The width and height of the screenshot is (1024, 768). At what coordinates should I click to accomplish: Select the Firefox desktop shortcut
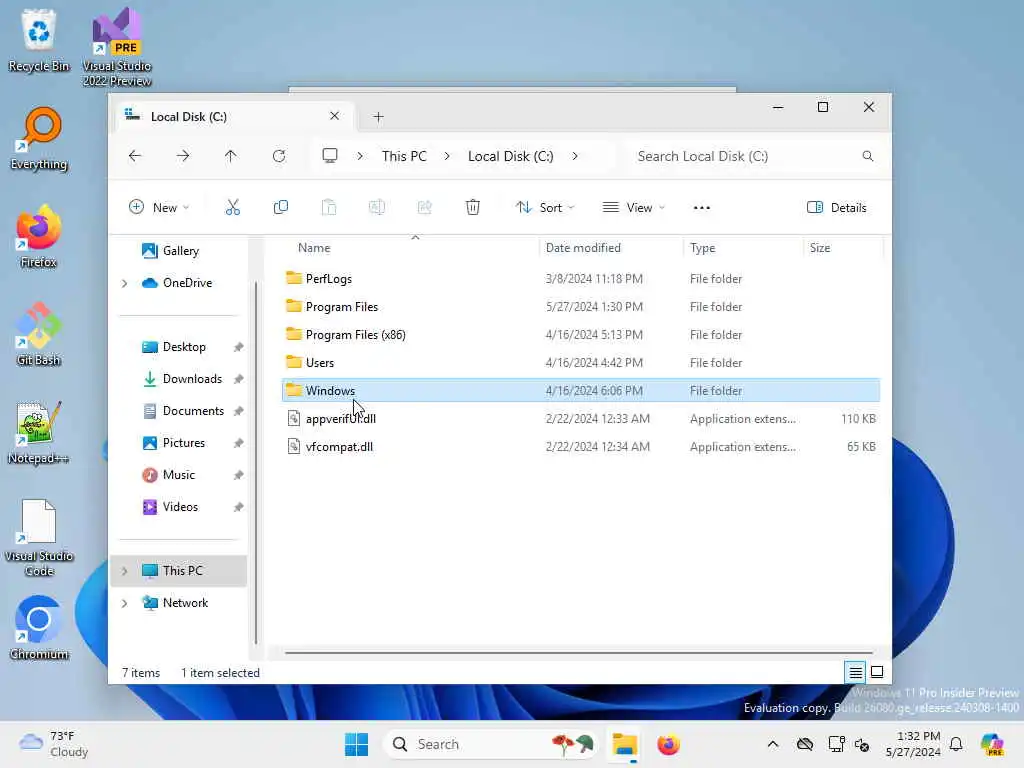pyautogui.click(x=39, y=237)
